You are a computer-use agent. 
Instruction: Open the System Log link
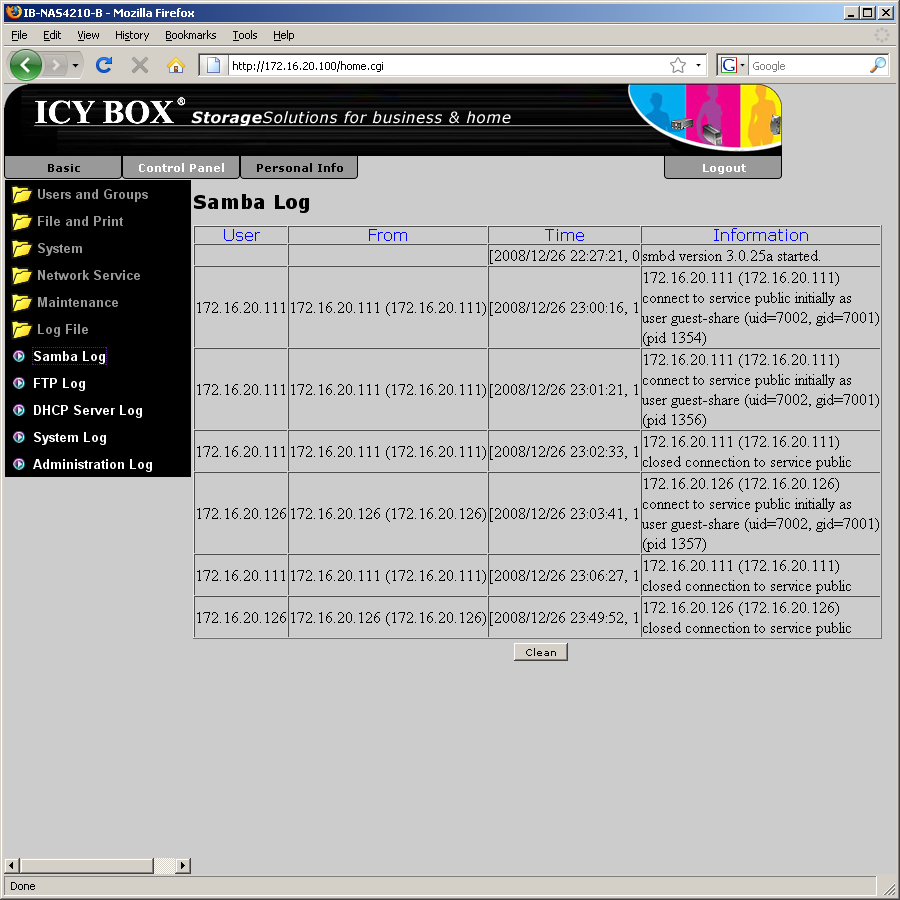pyautogui.click(x=70, y=437)
